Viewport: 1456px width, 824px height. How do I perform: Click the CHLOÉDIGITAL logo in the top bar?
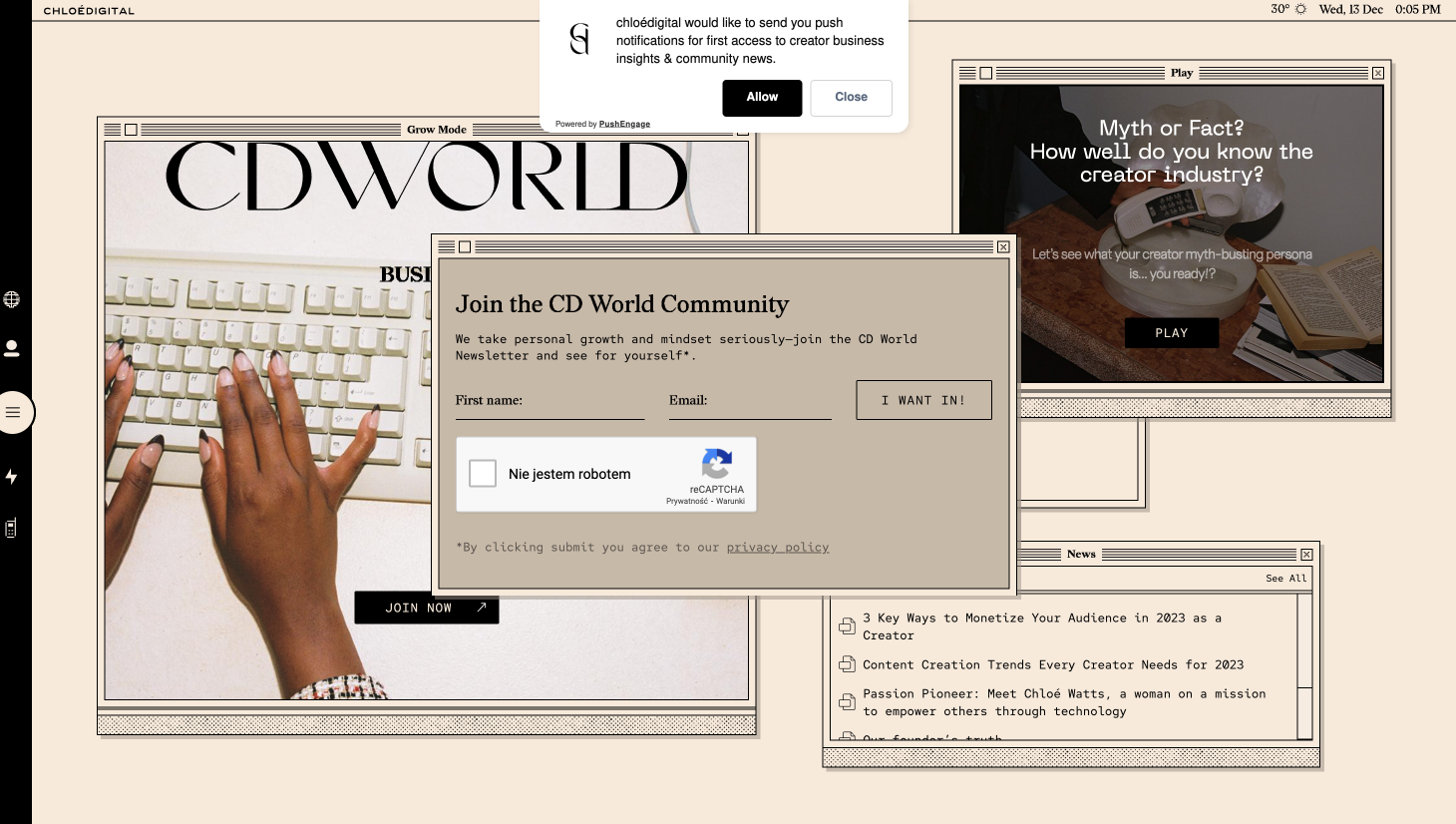89,10
